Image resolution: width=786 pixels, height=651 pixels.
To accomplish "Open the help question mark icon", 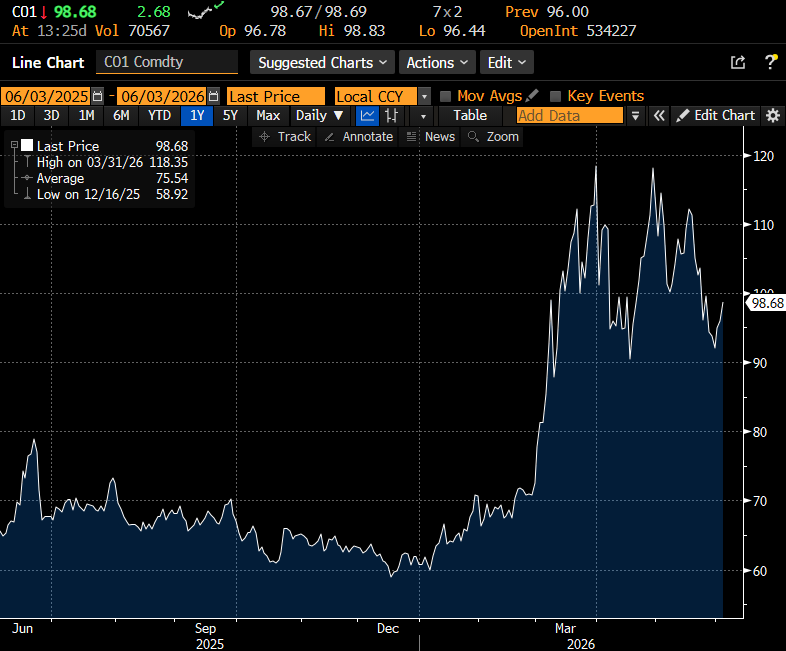I will [x=771, y=62].
